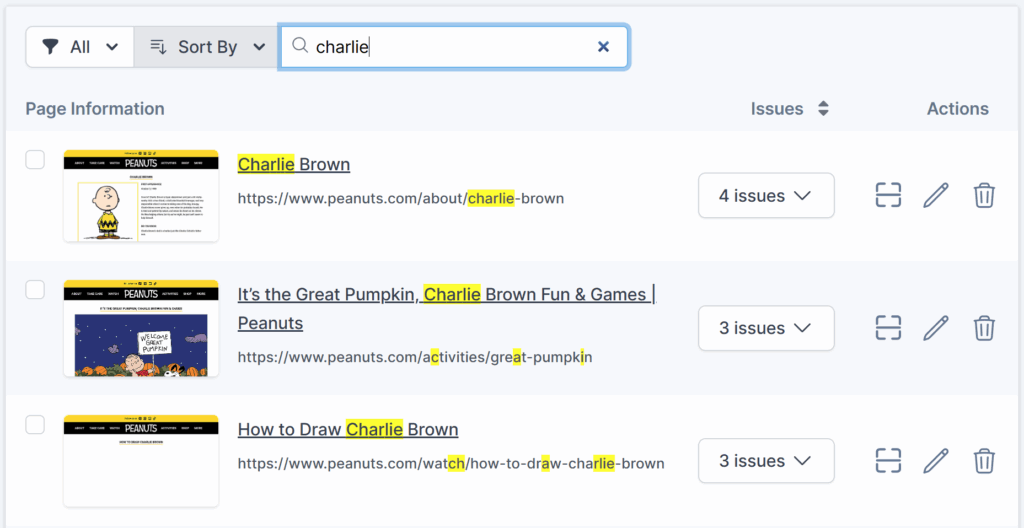The height and width of the screenshot is (528, 1024).
Task: Rescan the Great Pumpkin page
Action: click(888, 328)
